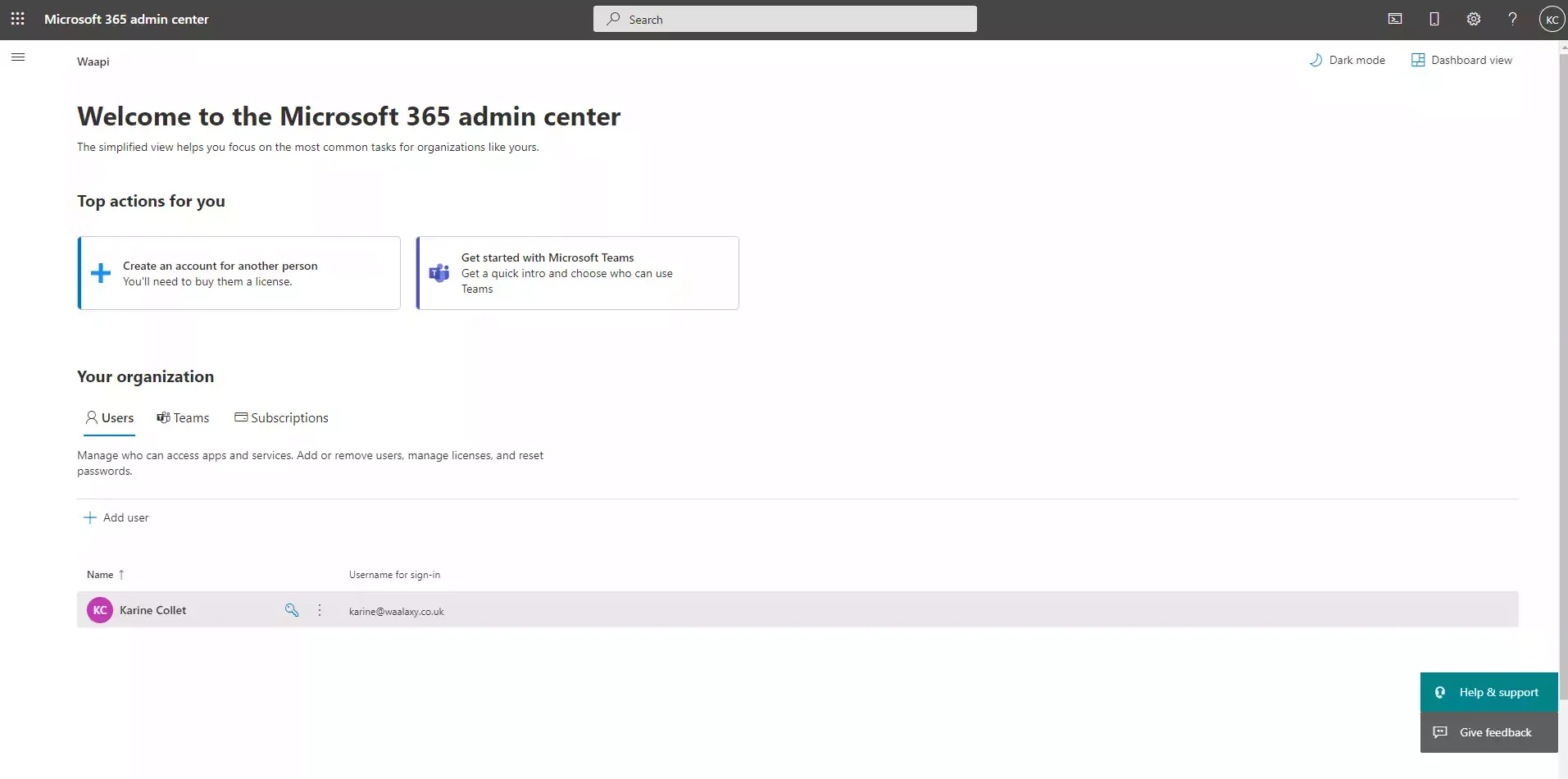Open the app launcher waffle icon

point(18,19)
